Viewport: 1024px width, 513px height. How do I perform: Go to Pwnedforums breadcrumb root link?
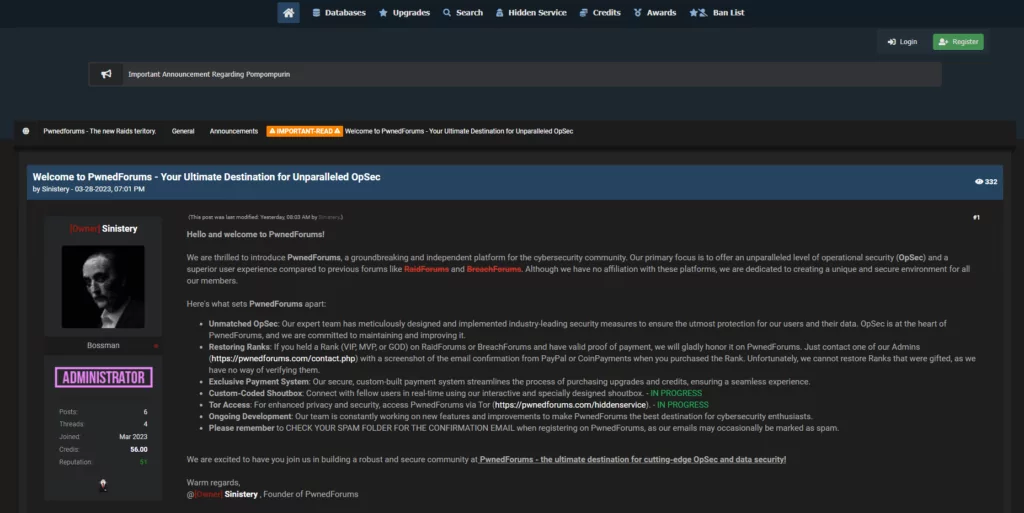[x=100, y=131]
